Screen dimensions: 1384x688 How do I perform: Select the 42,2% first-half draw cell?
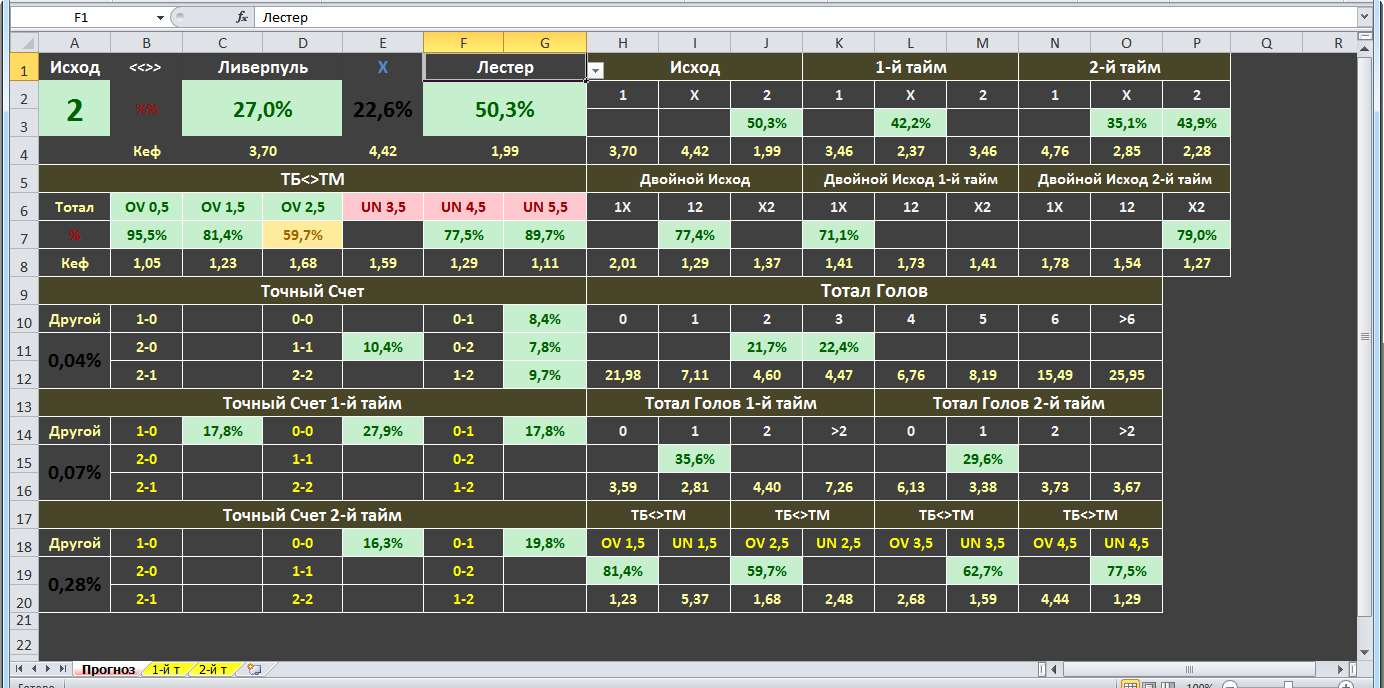tap(911, 123)
